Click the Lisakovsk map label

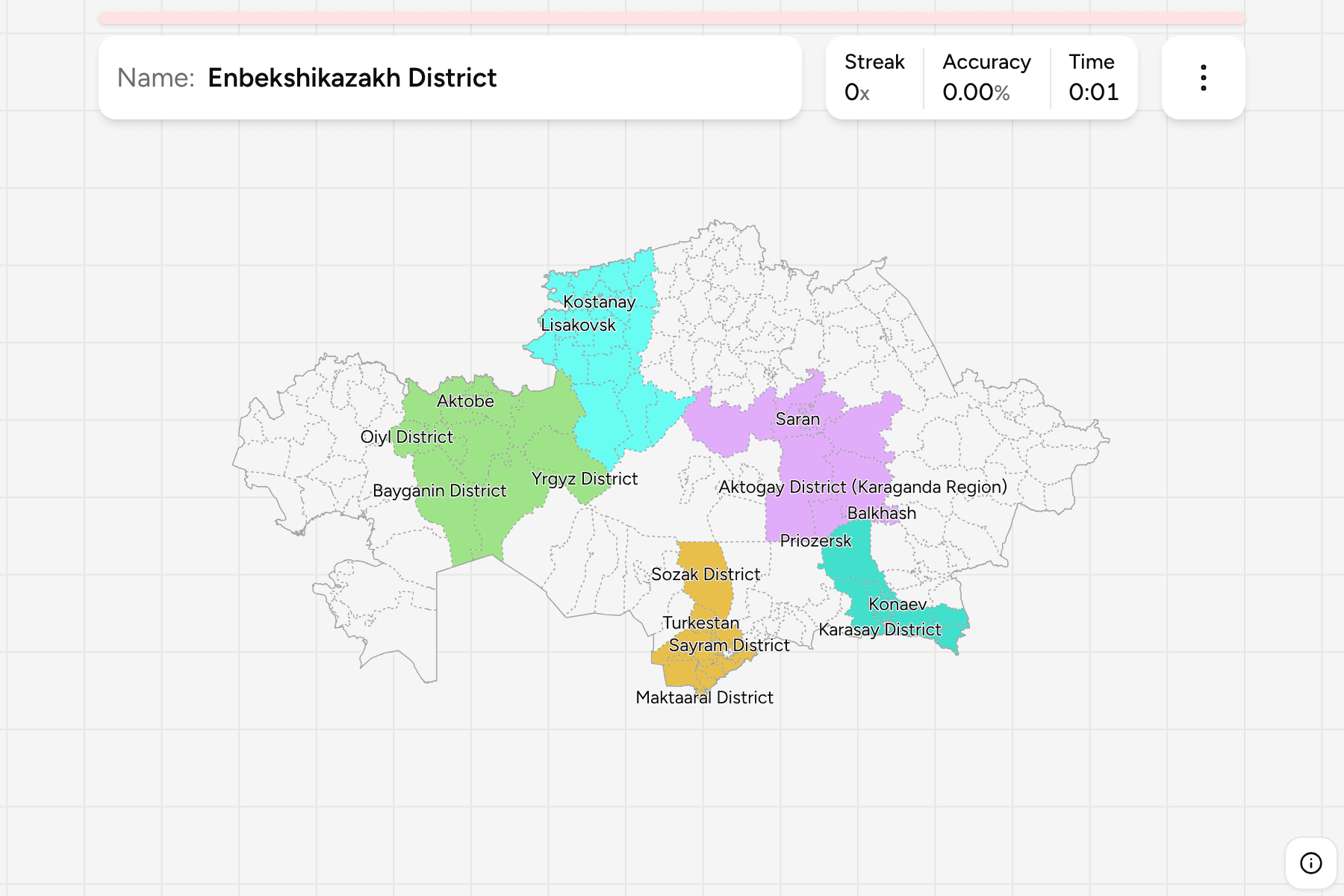pos(578,326)
